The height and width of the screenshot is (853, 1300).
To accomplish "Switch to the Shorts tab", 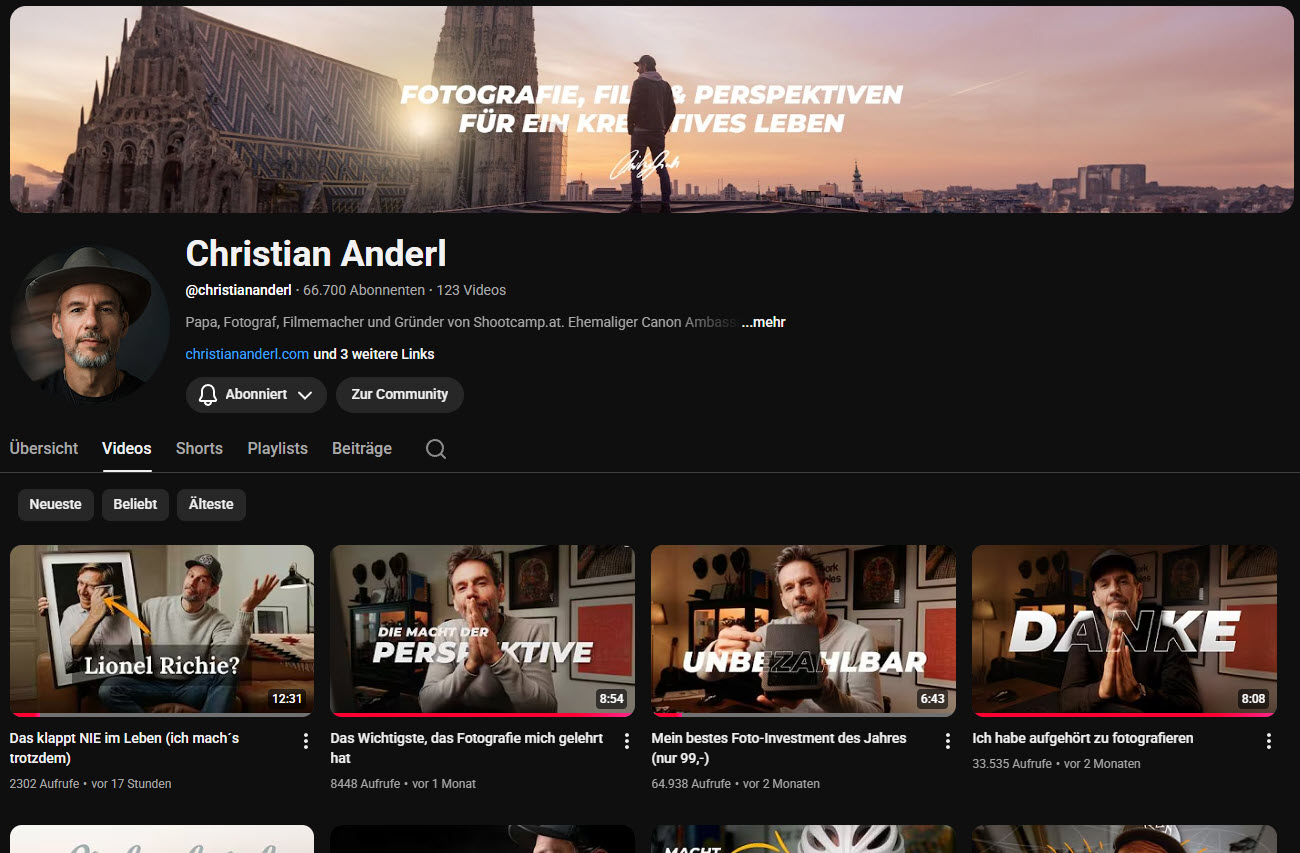I will tap(198, 448).
